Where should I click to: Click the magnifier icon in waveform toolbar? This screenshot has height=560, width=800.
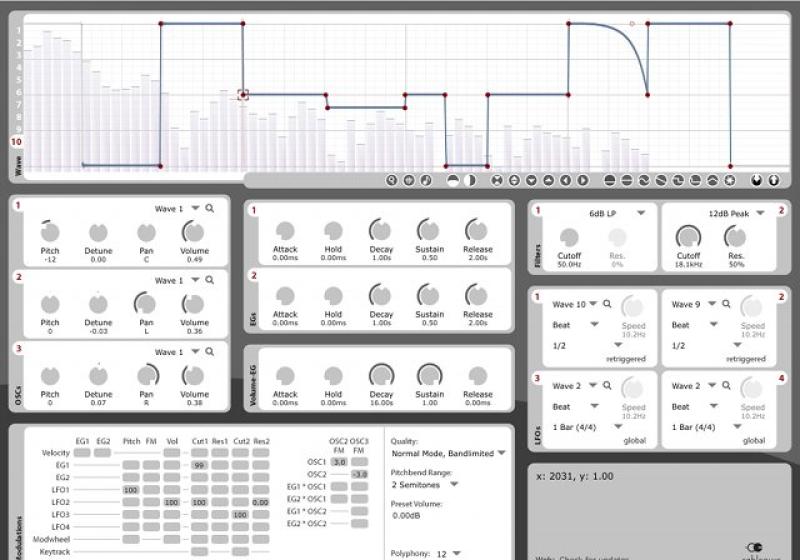pos(391,180)
